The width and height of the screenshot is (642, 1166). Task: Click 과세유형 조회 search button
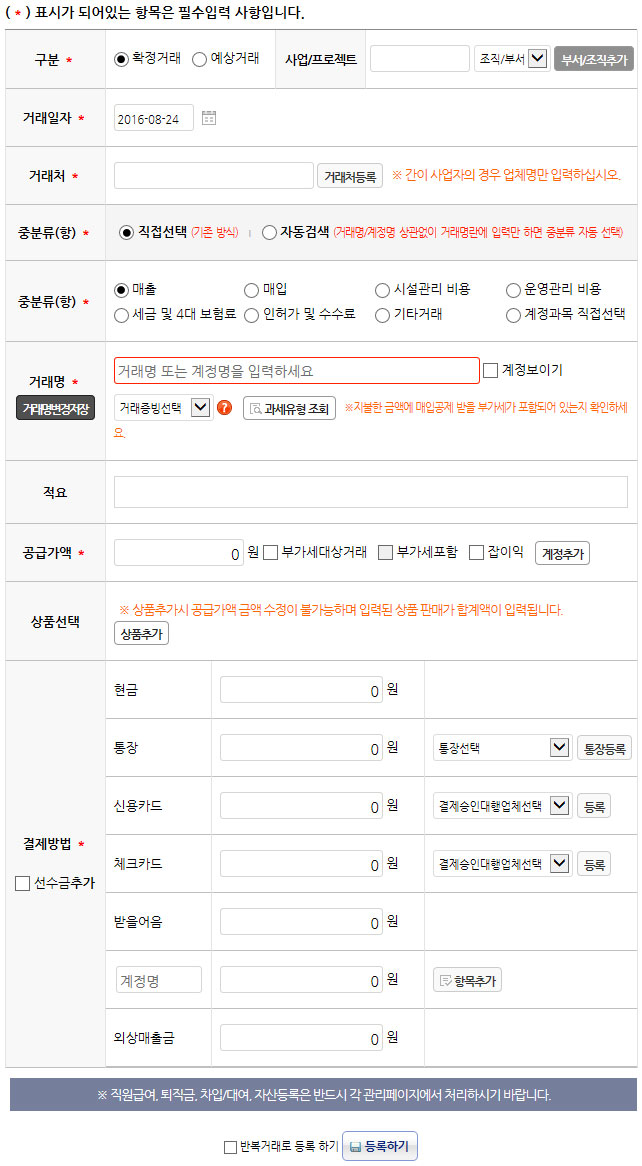(289, 408)
